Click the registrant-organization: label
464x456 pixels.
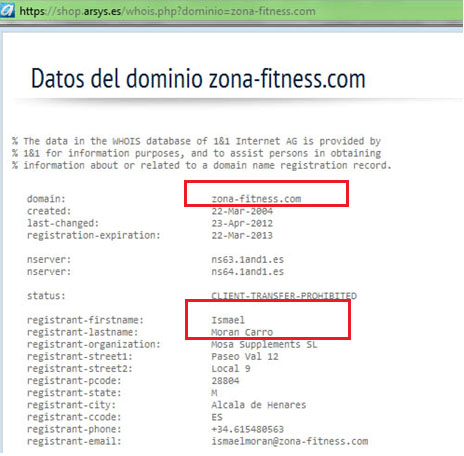coord(94,344)
